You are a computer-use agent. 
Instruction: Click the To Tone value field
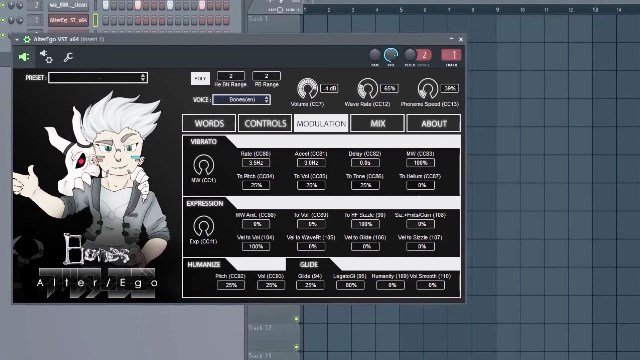click(365, 185)
